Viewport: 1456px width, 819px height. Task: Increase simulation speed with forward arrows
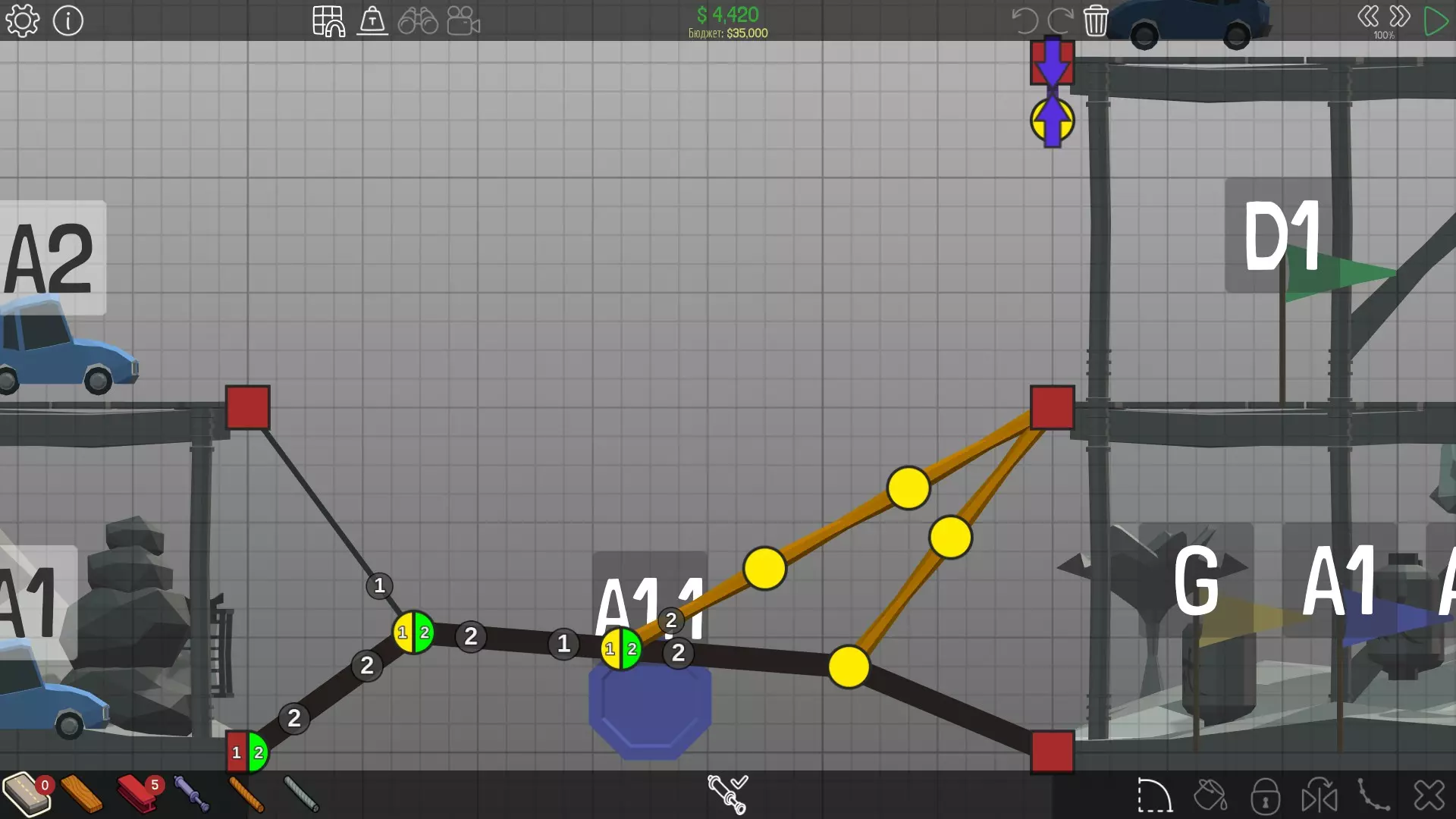[x=1400, y=17]
